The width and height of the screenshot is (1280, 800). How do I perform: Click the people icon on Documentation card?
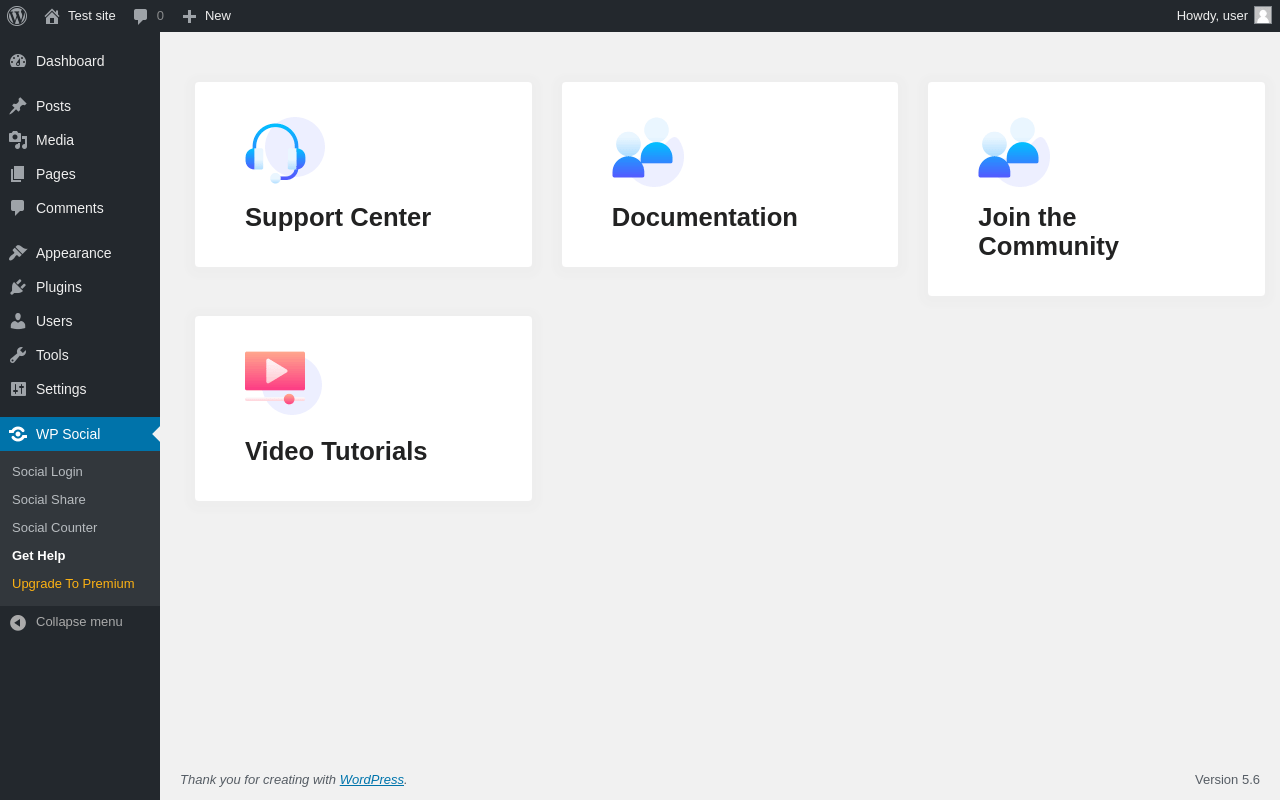click(648, 152)
